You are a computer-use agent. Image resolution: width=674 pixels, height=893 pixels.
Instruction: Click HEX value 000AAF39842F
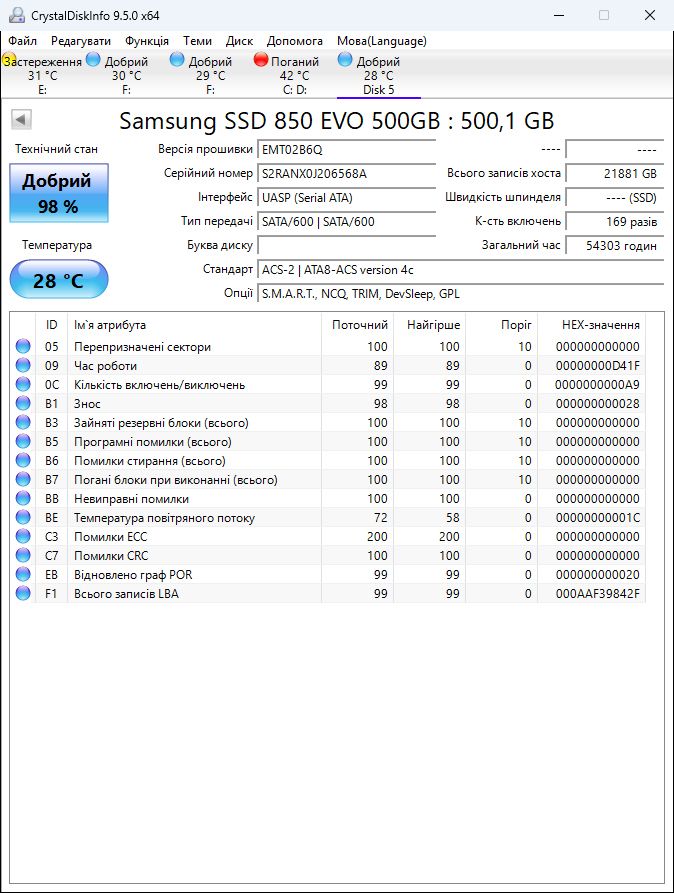[x=598, y=593]
